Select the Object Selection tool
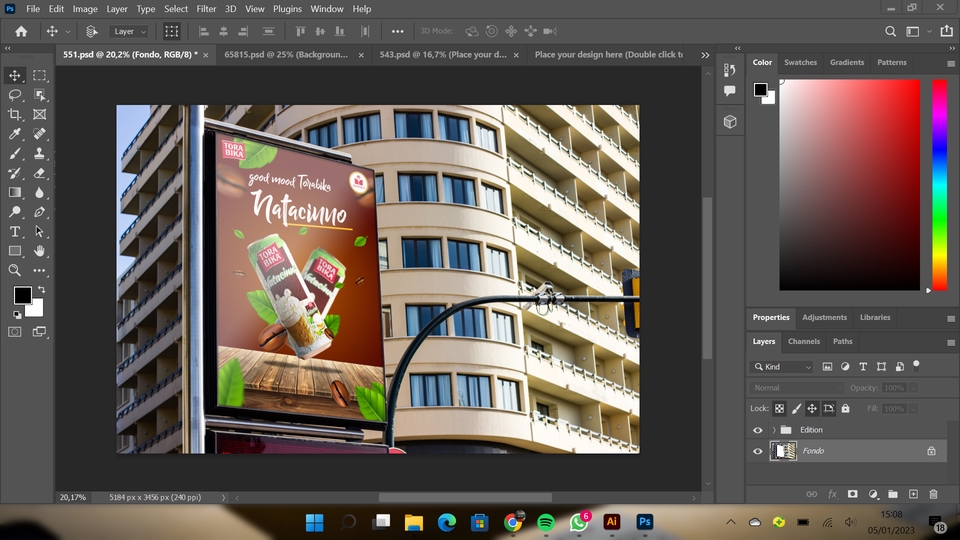Image resolution: width=960 pixels, height=540 pixels. click(40, 95)
